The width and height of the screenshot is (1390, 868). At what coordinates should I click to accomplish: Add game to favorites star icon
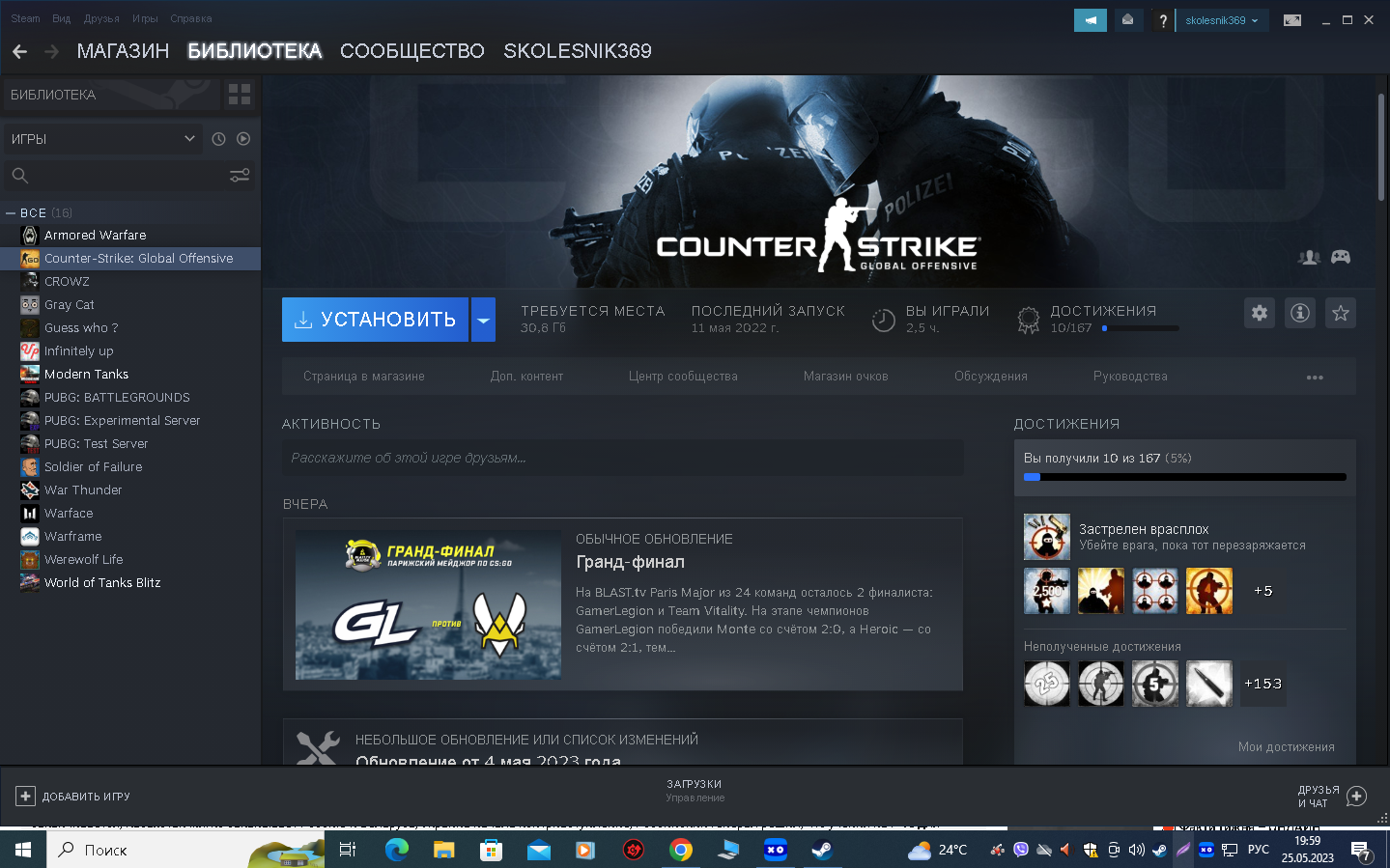[x=1341, y=313]
